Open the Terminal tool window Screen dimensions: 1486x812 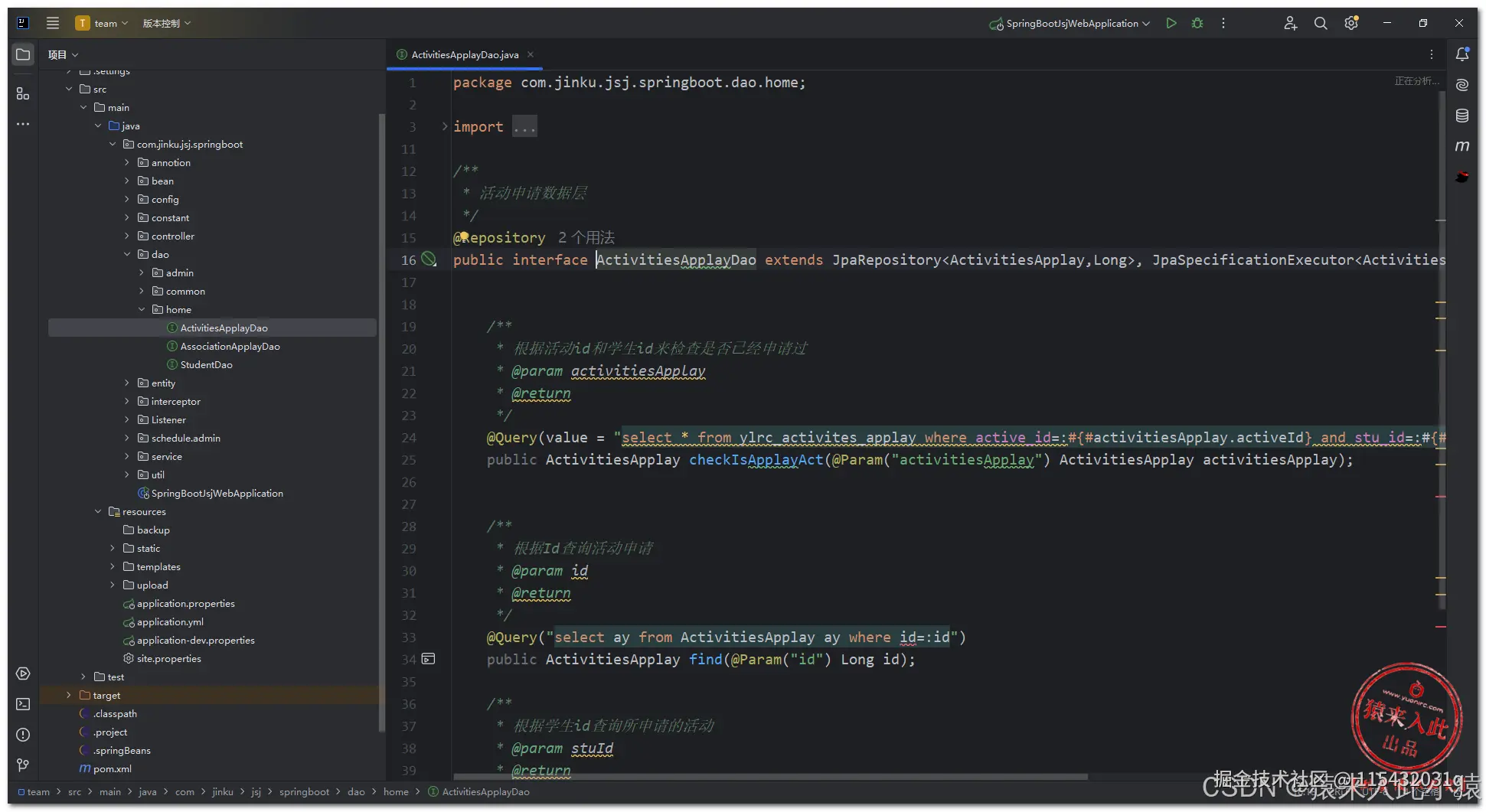[23, 704]
